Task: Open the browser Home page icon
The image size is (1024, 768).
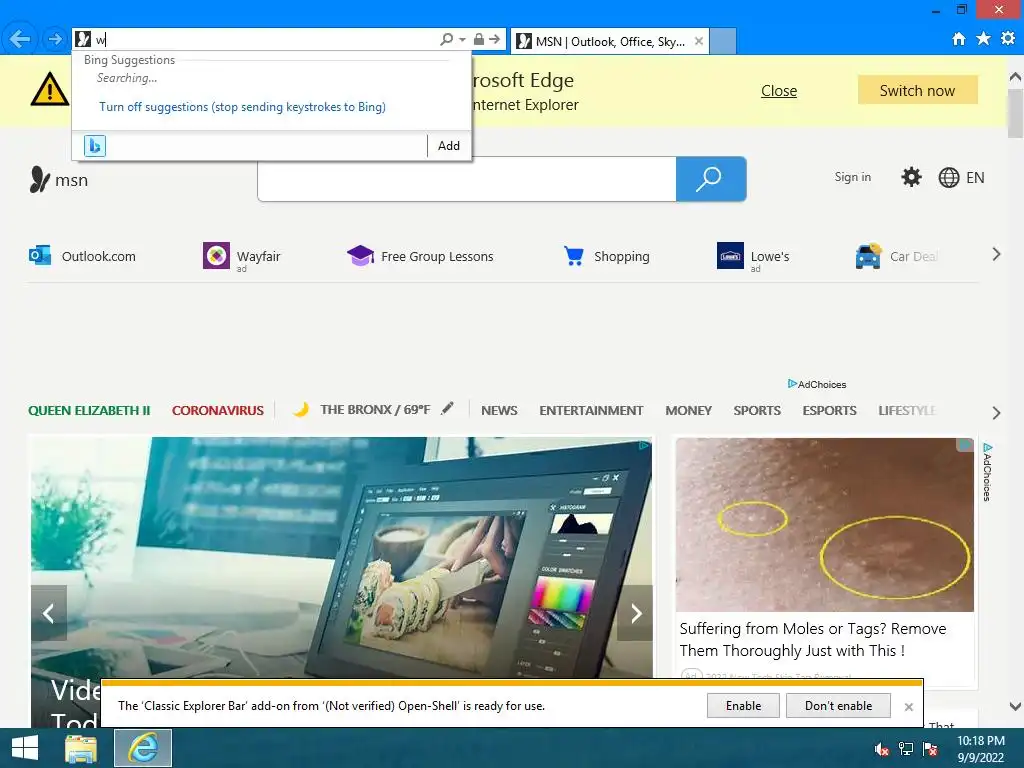Action: 959,39
